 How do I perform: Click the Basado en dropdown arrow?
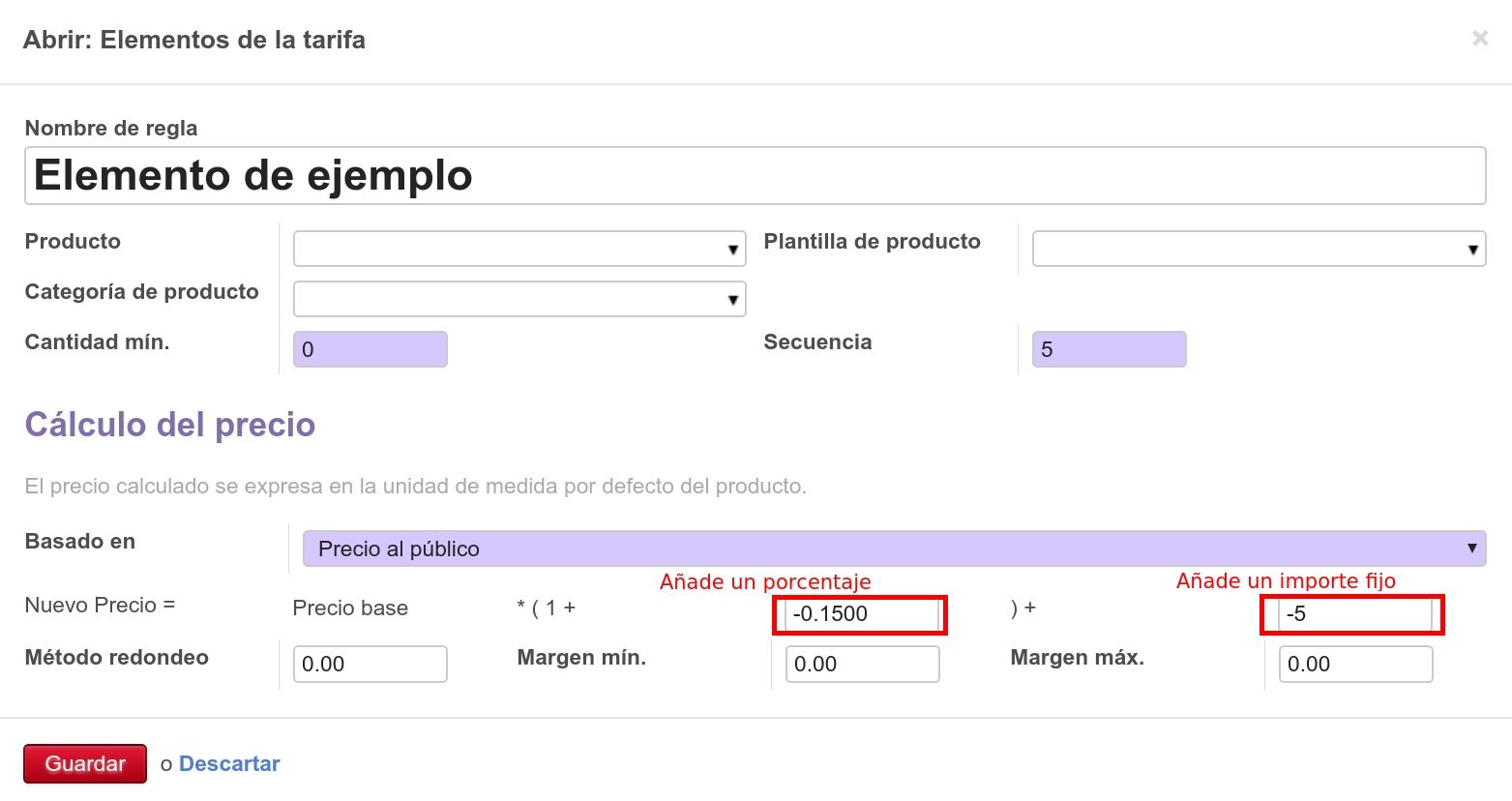coord(1471,549)
